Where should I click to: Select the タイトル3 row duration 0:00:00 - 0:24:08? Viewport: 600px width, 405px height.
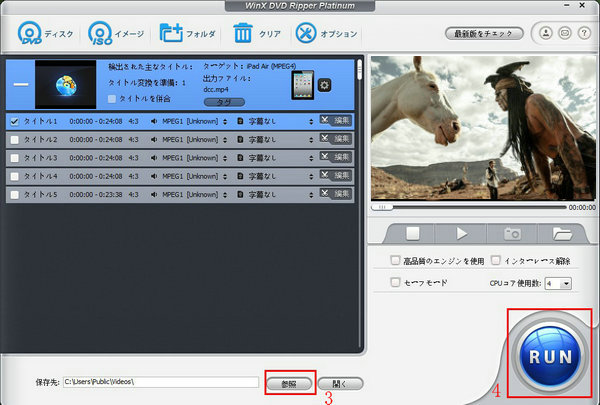click(x=96, y=158)
